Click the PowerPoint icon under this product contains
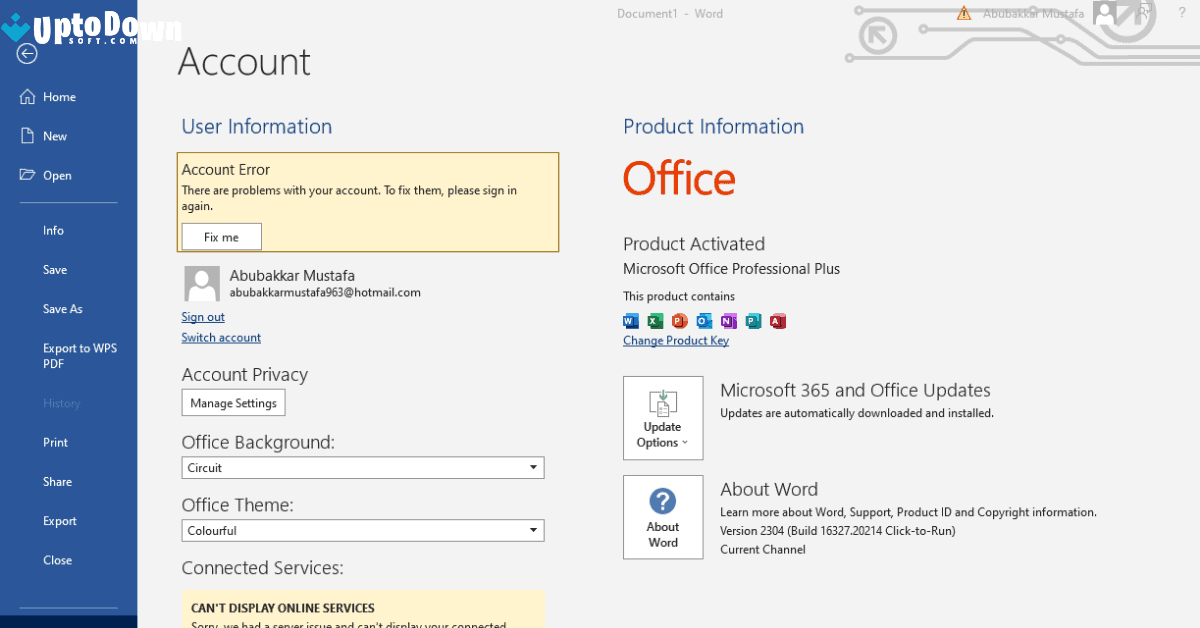Screen dimensions: 1200x628 pyautogui.click(x=679, y=321)
